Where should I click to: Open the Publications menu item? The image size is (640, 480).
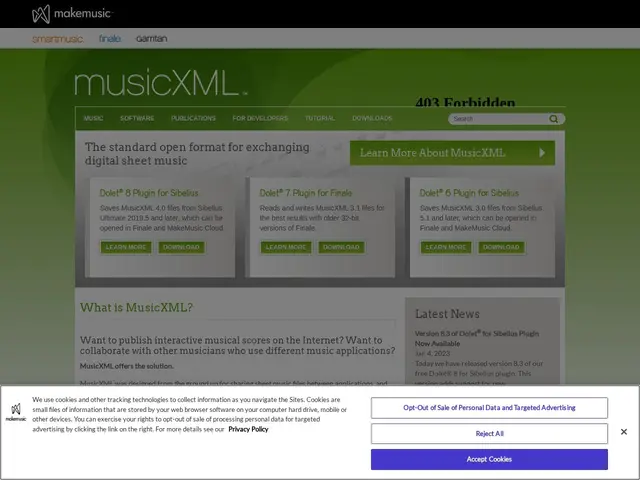[x=193, y=118]
